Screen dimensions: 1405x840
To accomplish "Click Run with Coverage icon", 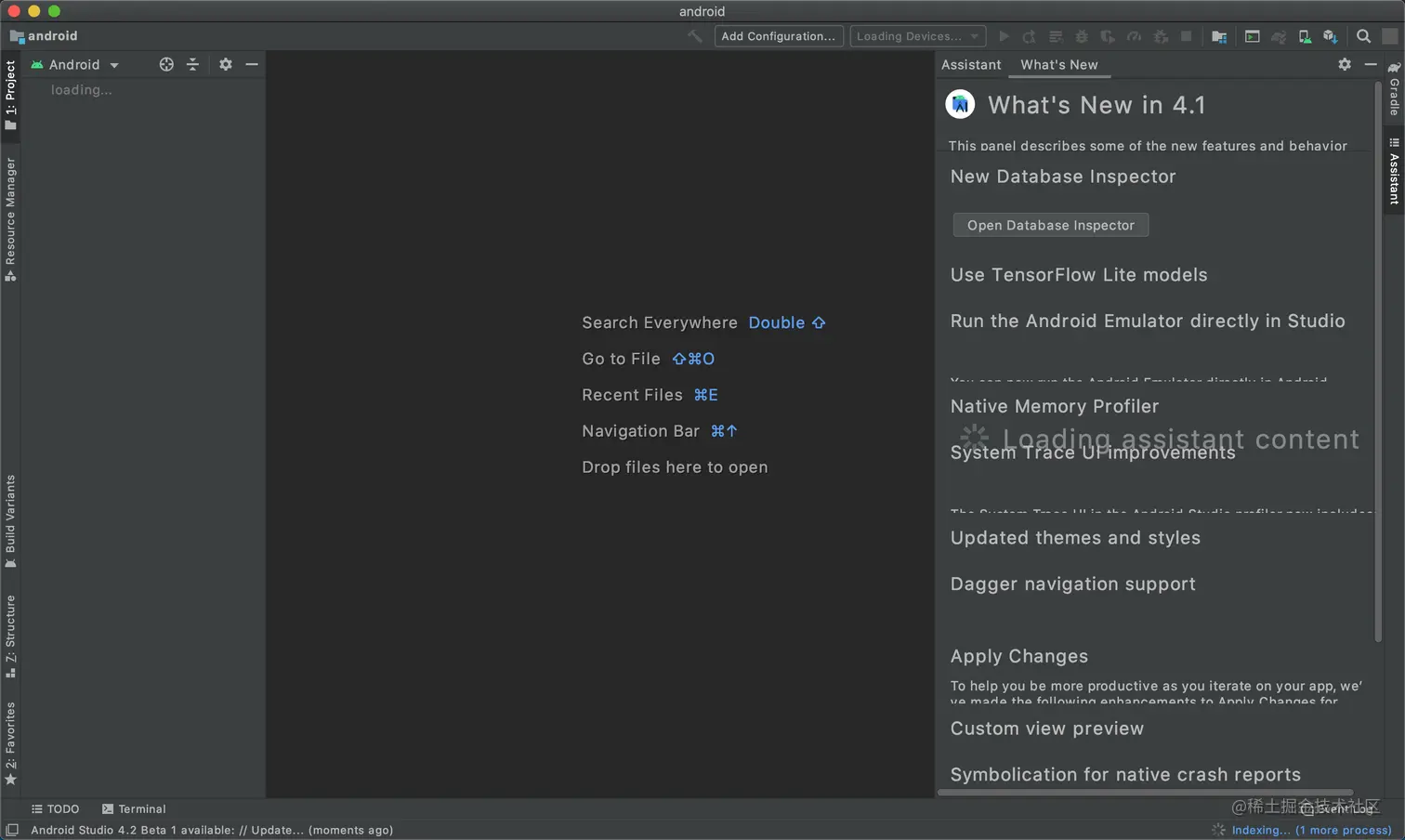I will (1108, 36).
